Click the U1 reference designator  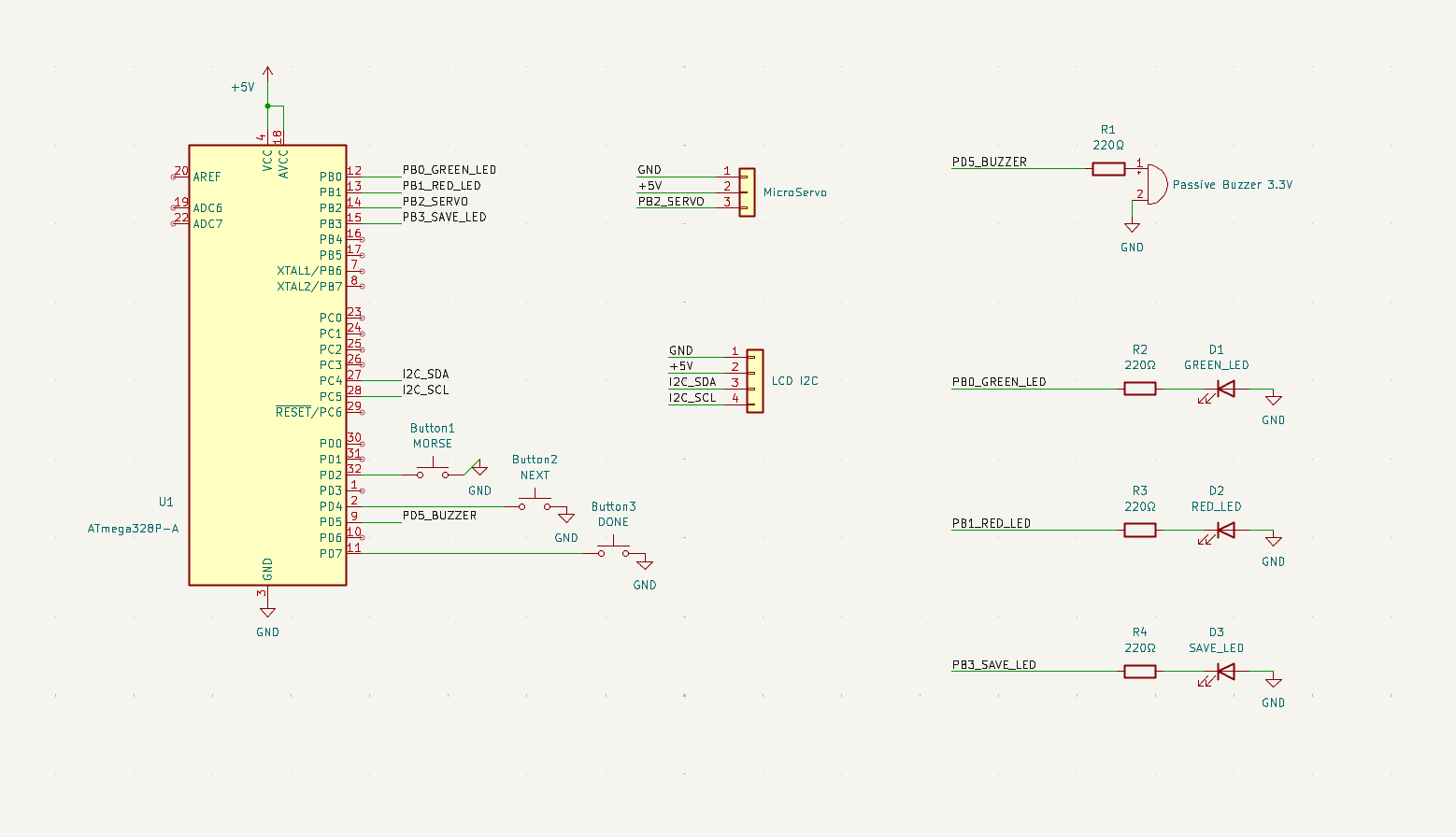[x=166, y=503]
